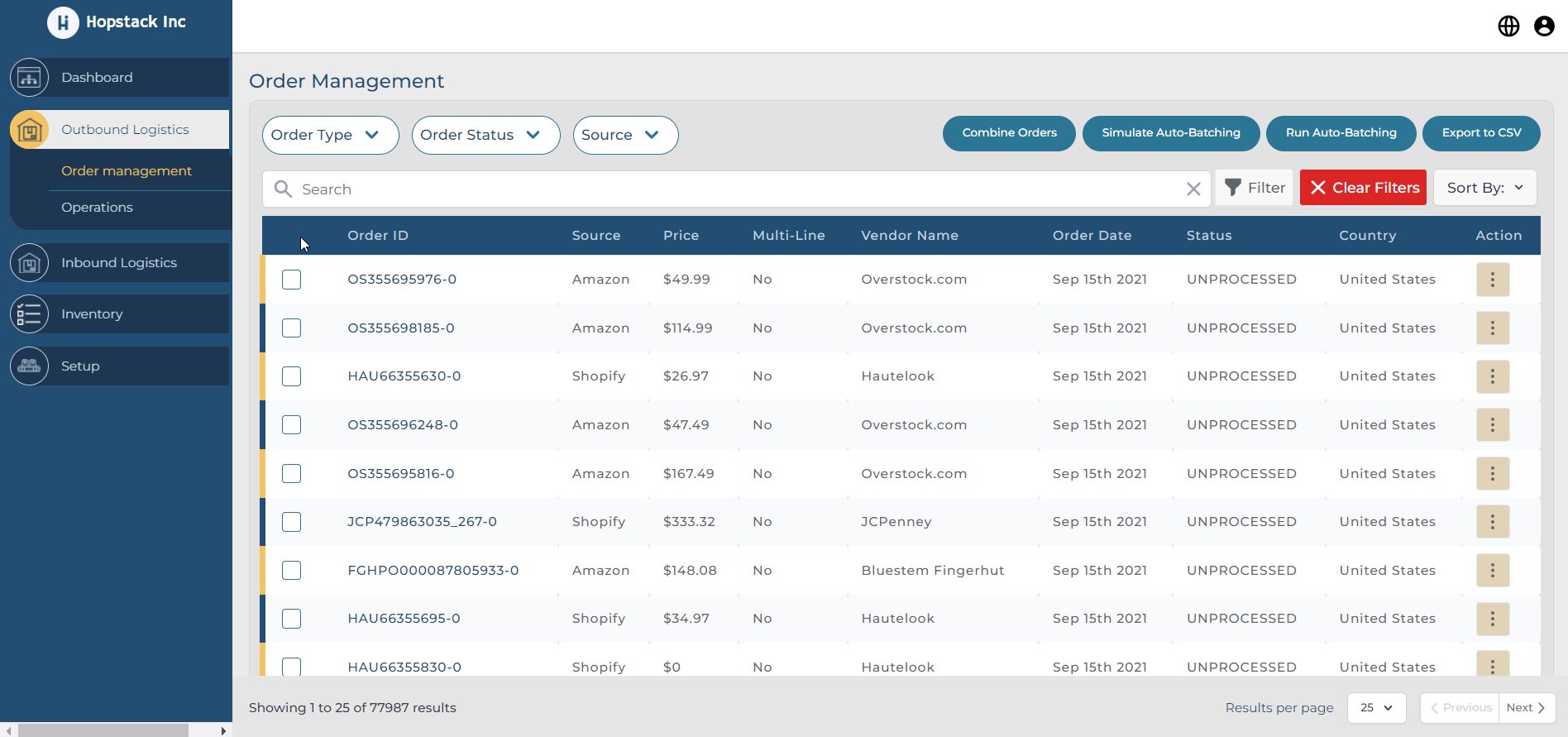The height and width of the screenshot is (737, 1568).
Task: Tick the checkbox for HAU66355630-0
Action: 291,376
